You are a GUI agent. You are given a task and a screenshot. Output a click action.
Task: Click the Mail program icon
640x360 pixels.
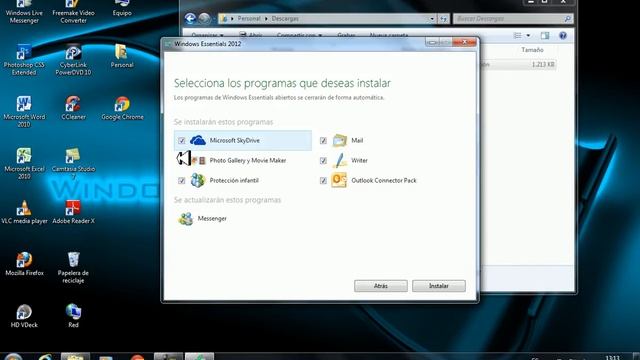[339, 140]
